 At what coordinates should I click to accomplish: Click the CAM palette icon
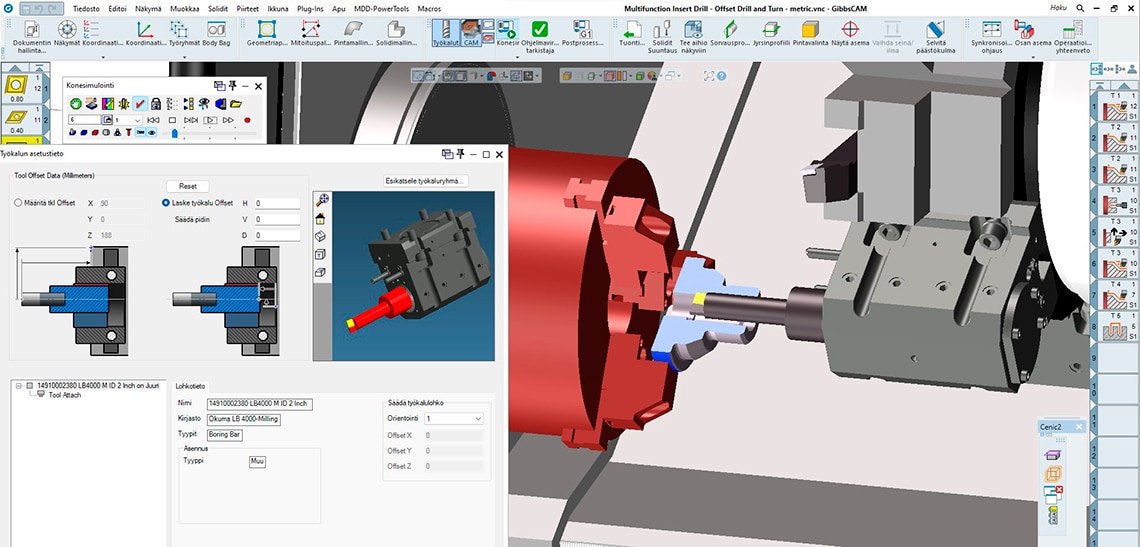coord(472,32)
